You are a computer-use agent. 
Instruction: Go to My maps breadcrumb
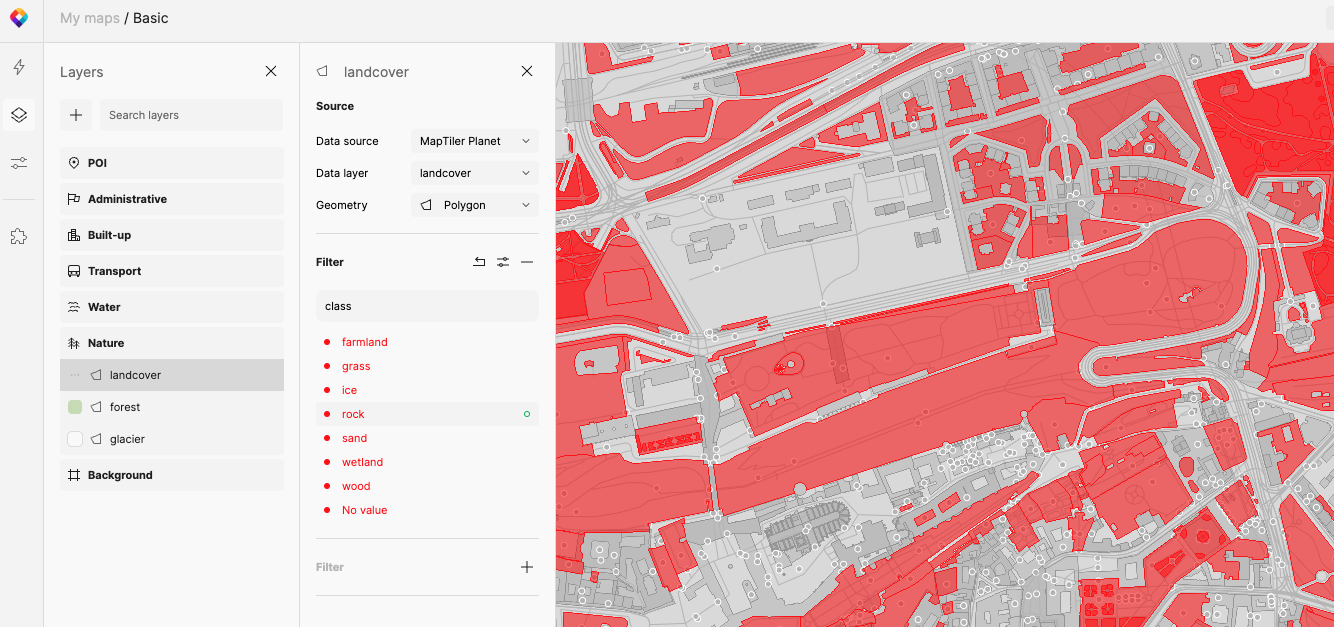click(89, 18)
